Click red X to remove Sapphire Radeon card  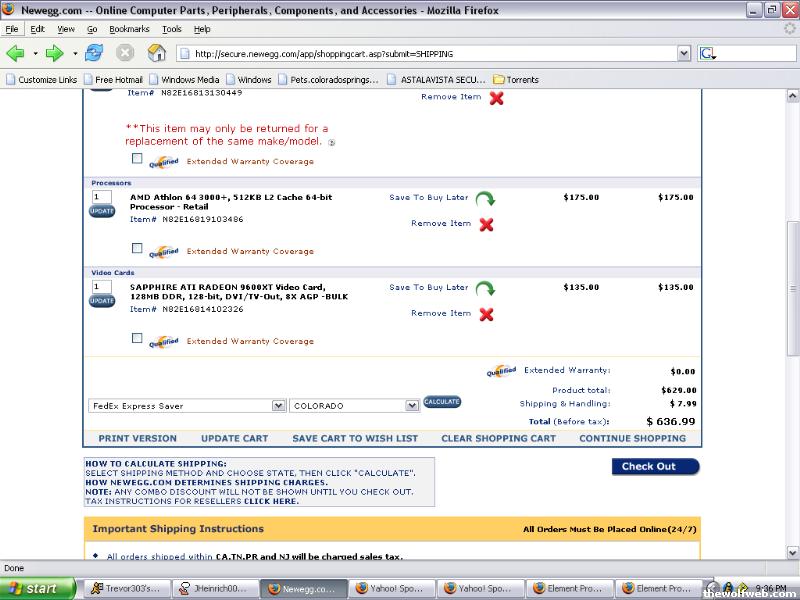point(486,314)
